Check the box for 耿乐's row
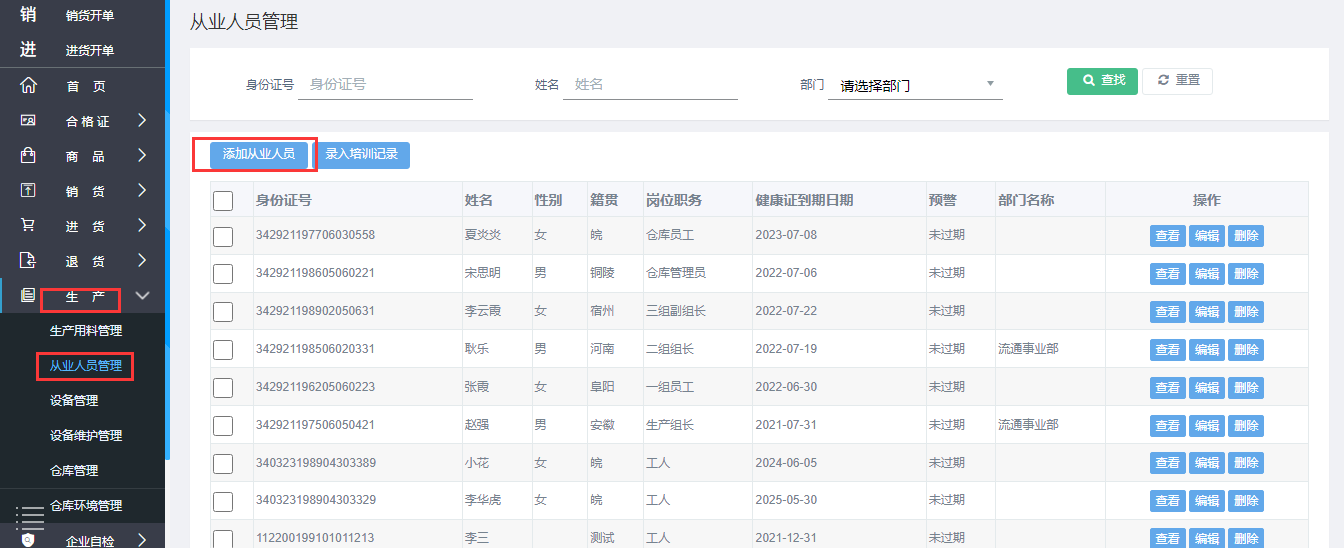1344x548 pixels. [x=223, y=350]
